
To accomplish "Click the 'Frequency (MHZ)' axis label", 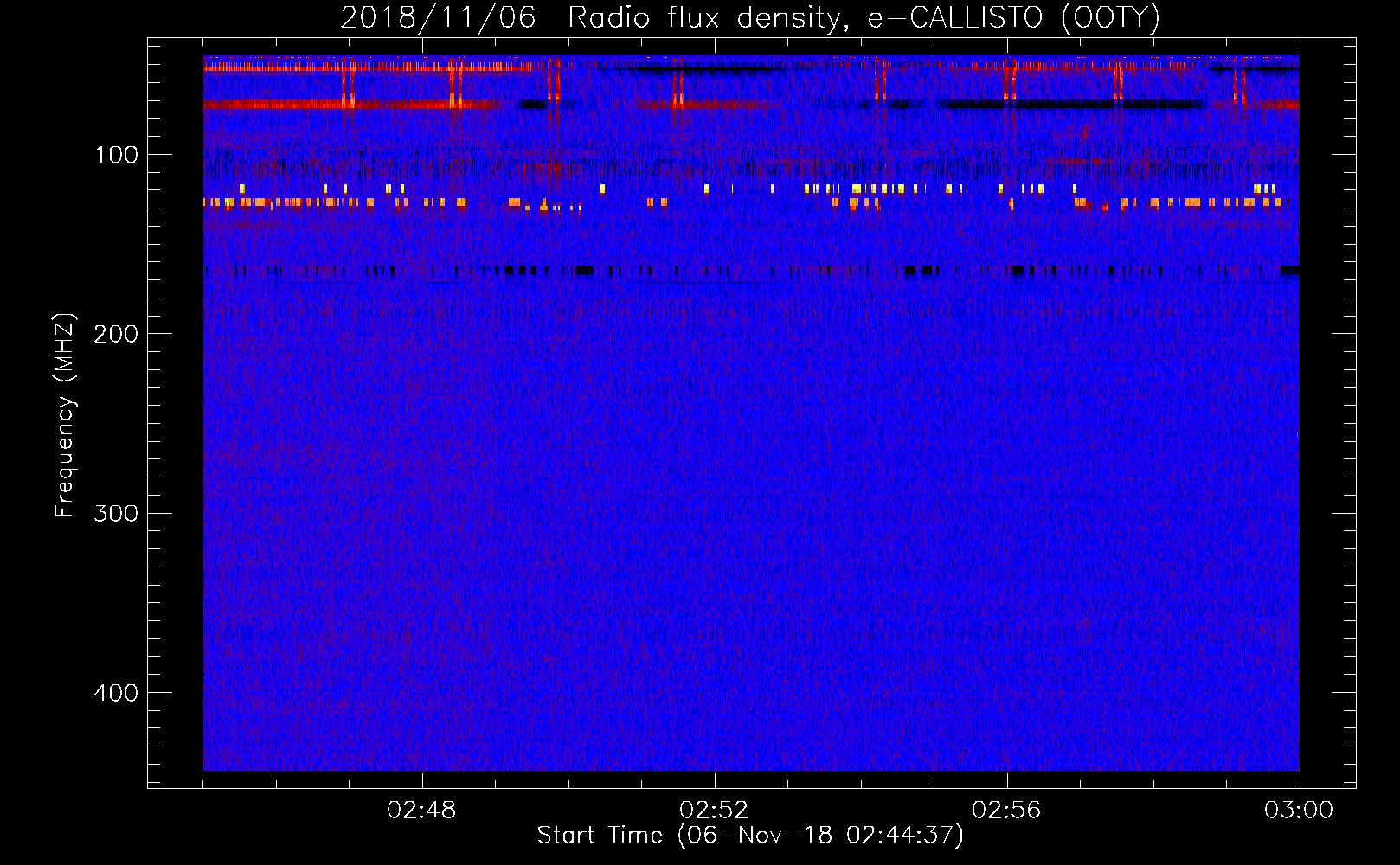I will click(65, 415).
